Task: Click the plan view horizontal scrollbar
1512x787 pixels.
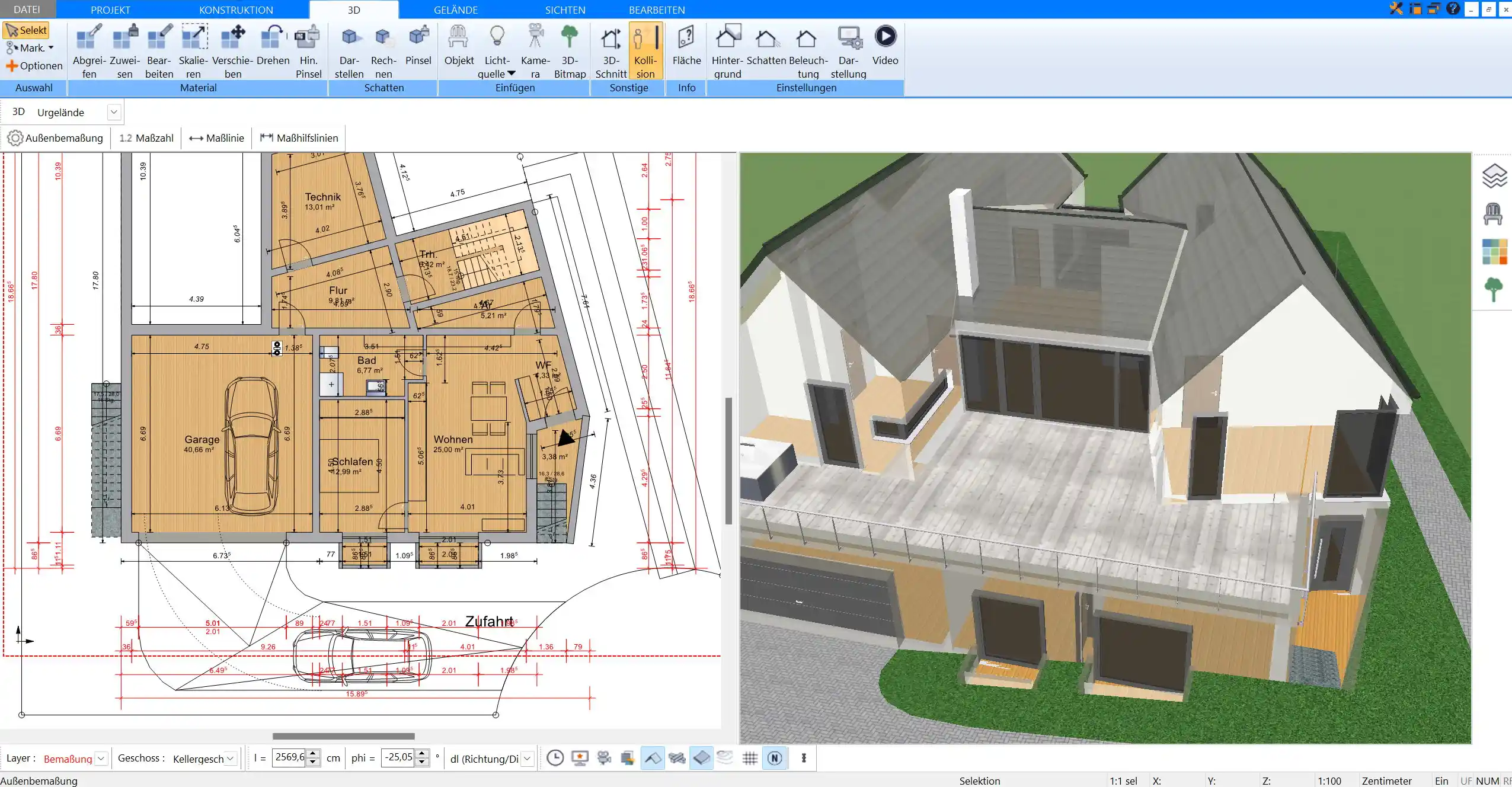Action: coord(343,736)
